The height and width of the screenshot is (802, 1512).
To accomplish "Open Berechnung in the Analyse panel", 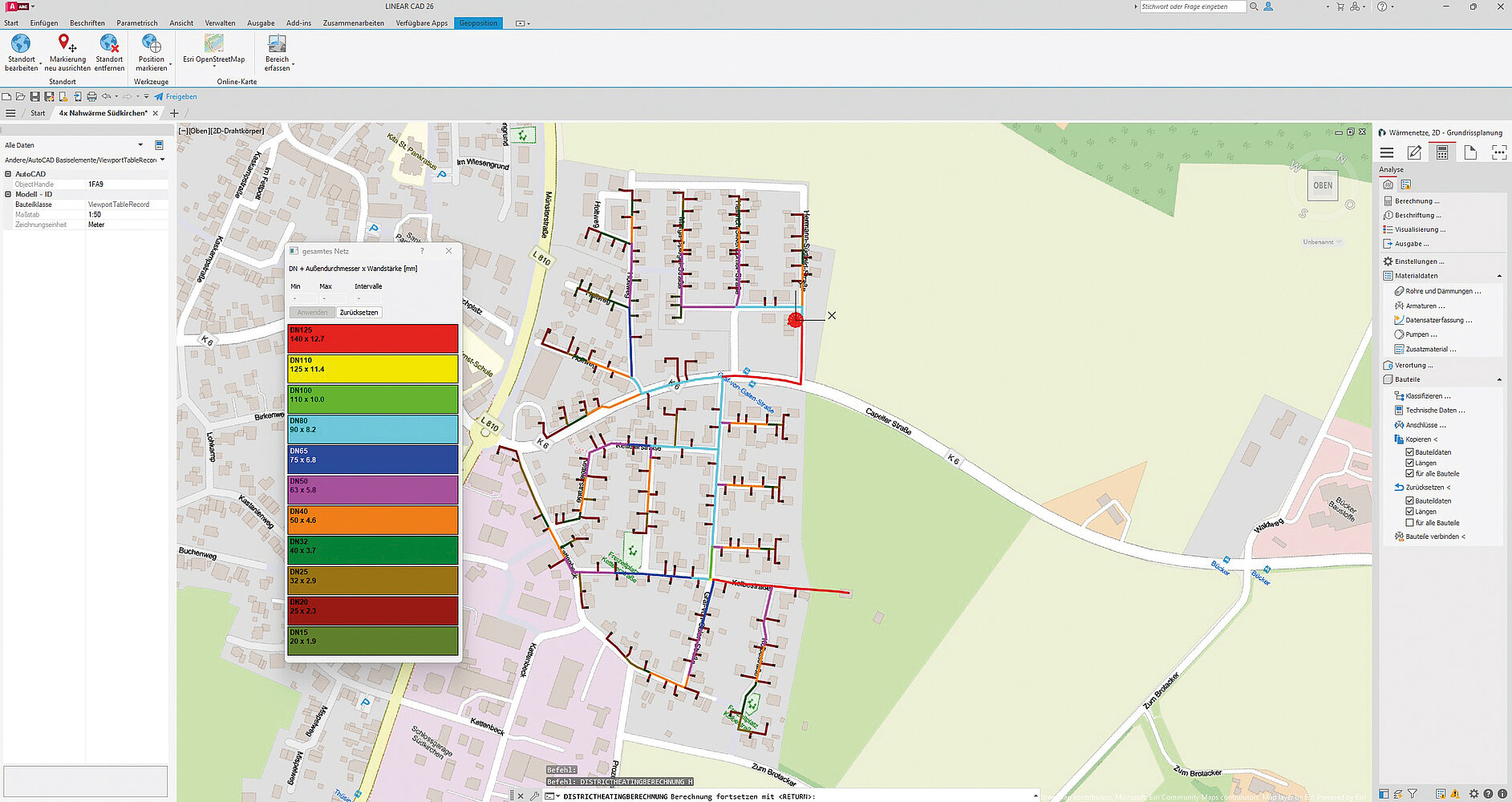I will point(1416,201).
